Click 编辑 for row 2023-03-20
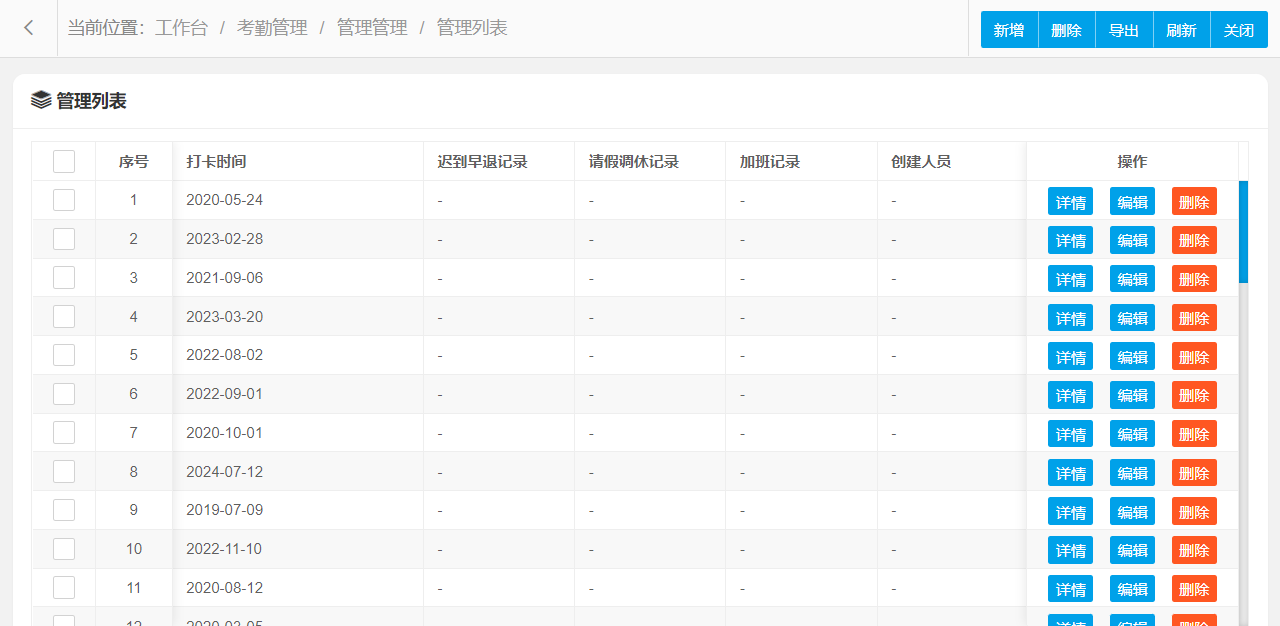 [x=1132, y=318]
